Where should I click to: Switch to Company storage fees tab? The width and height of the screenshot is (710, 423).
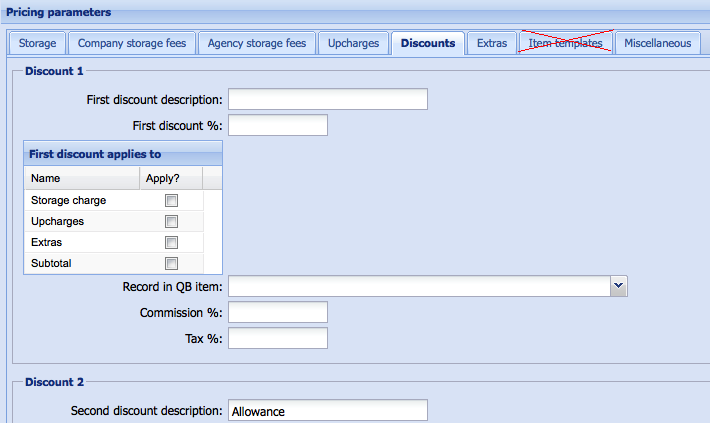click(x=130, y=43)
